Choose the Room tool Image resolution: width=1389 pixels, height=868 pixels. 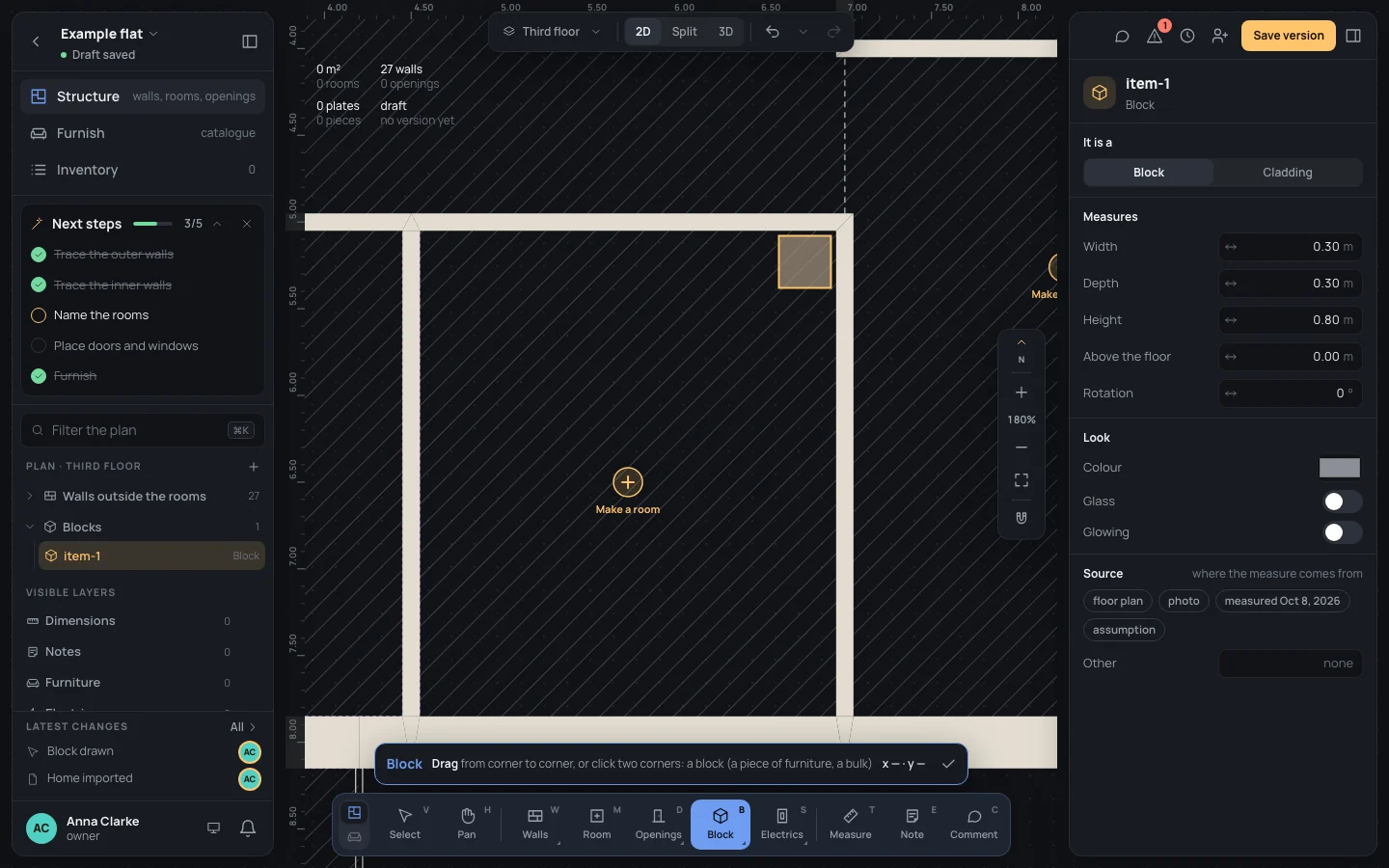(x=597, y=824)
